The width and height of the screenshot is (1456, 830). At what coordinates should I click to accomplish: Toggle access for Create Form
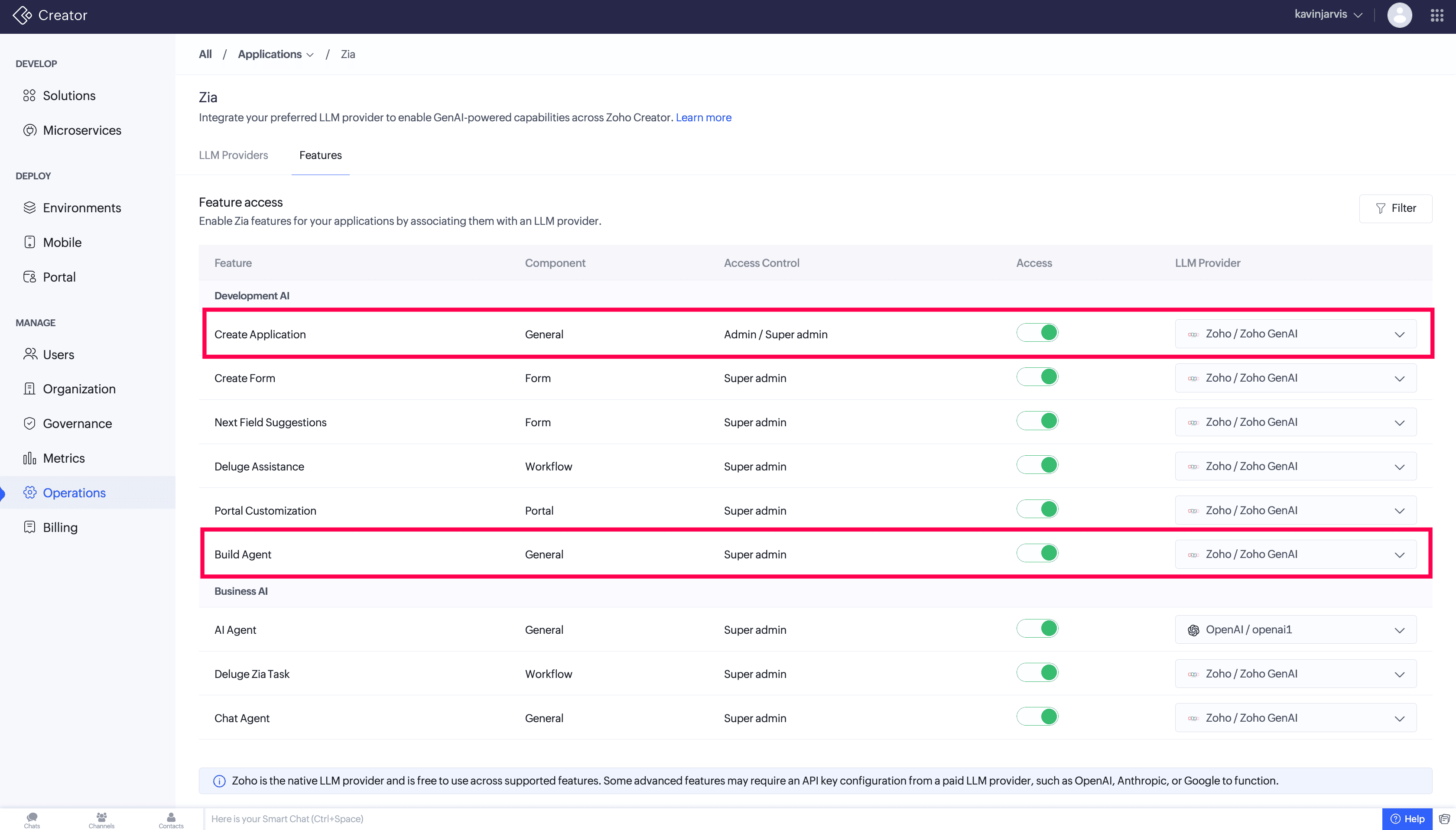click(x=1037, y=377)
